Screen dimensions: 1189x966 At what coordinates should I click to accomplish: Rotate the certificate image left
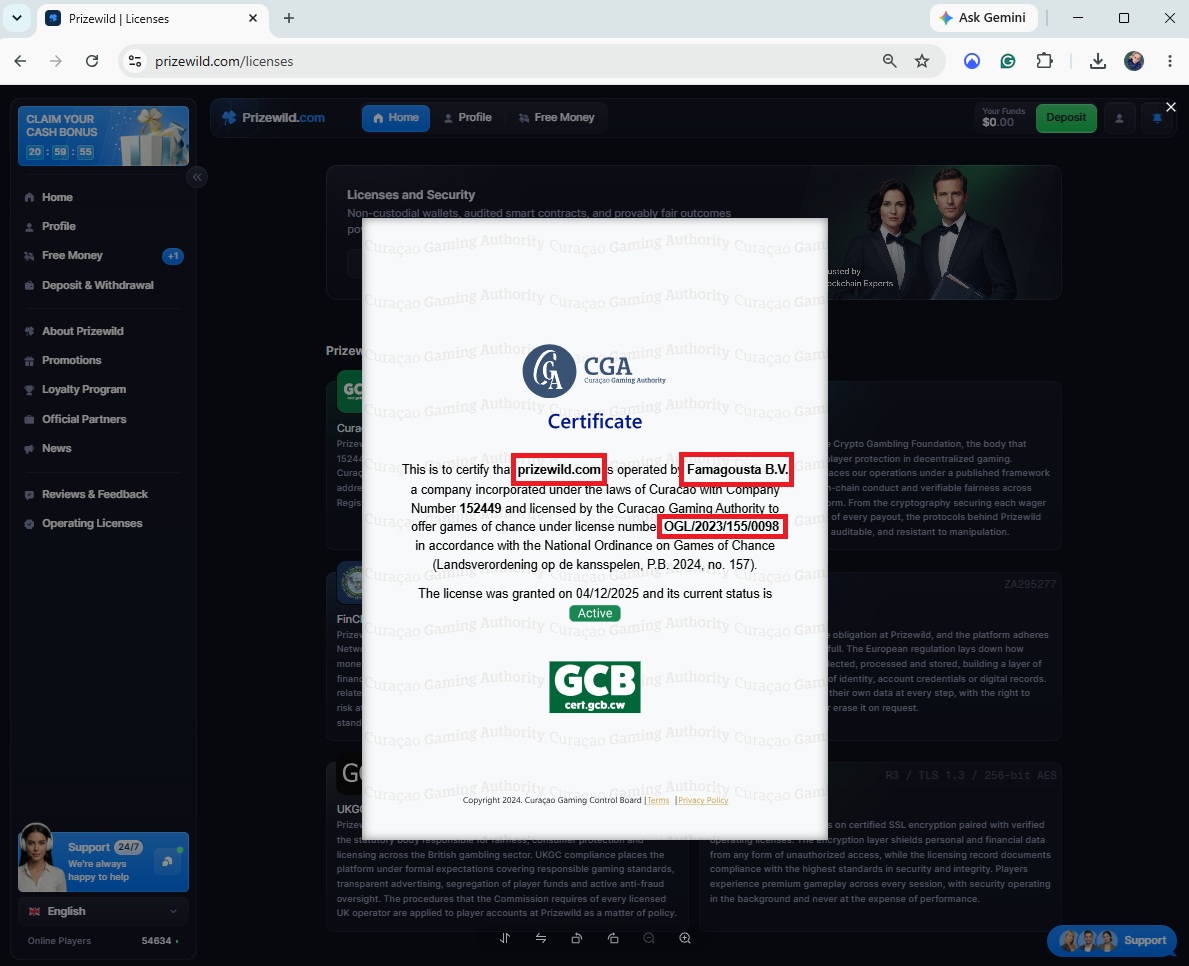click(576, 938)
